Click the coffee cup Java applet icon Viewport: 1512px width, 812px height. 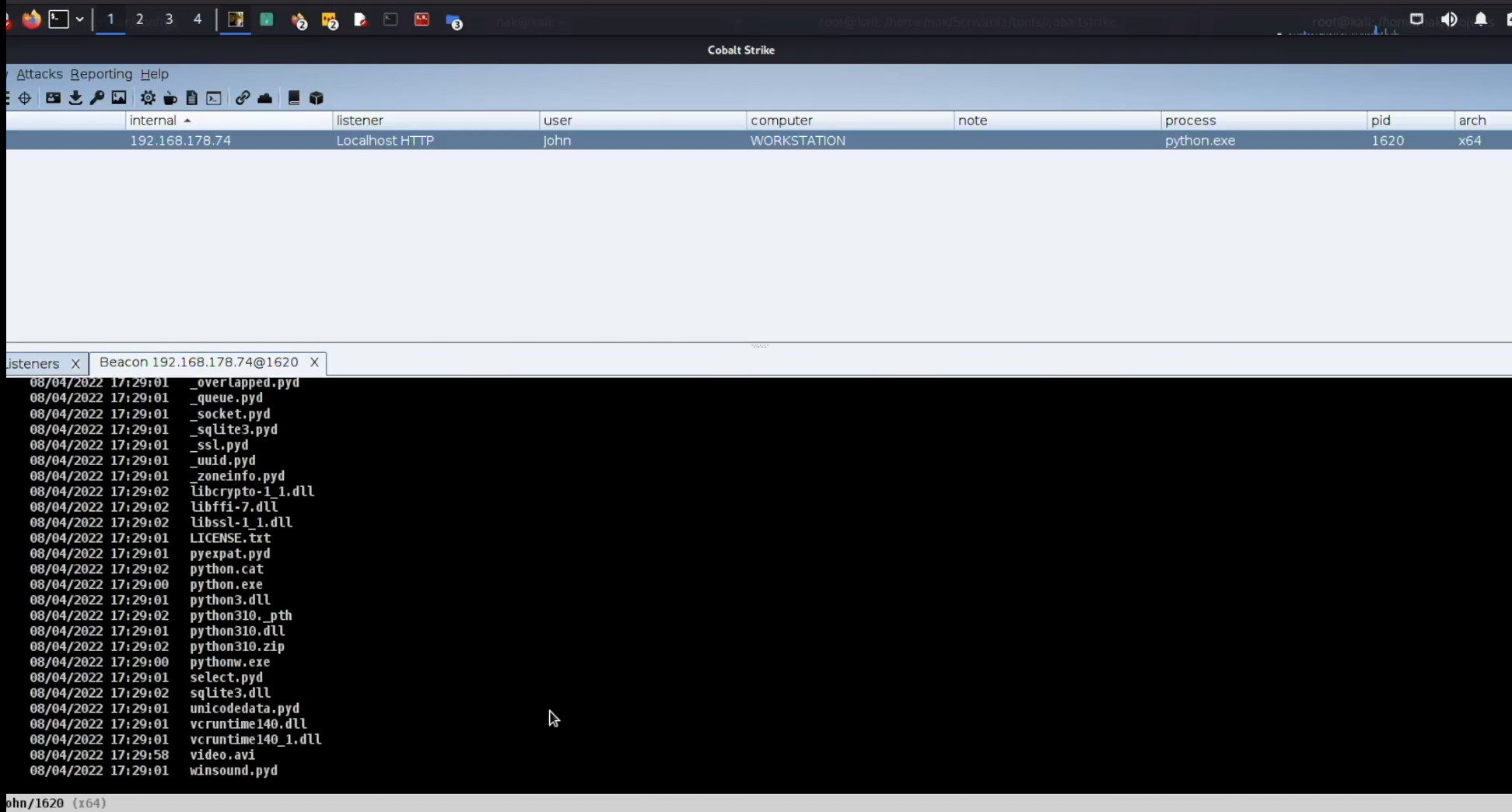coord(170,98)
